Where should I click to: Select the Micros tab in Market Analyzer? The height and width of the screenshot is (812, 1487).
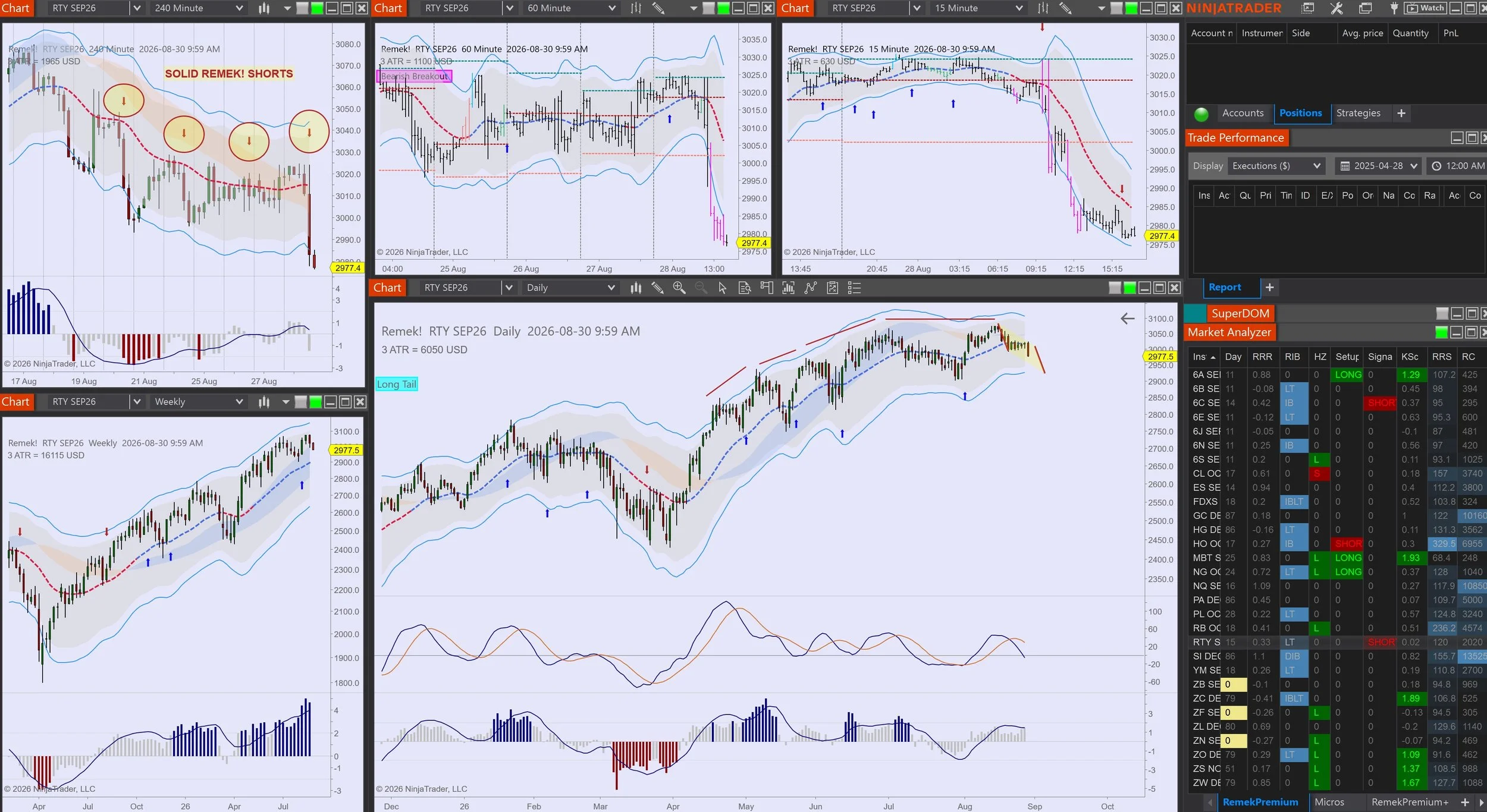coord(1329,802)
